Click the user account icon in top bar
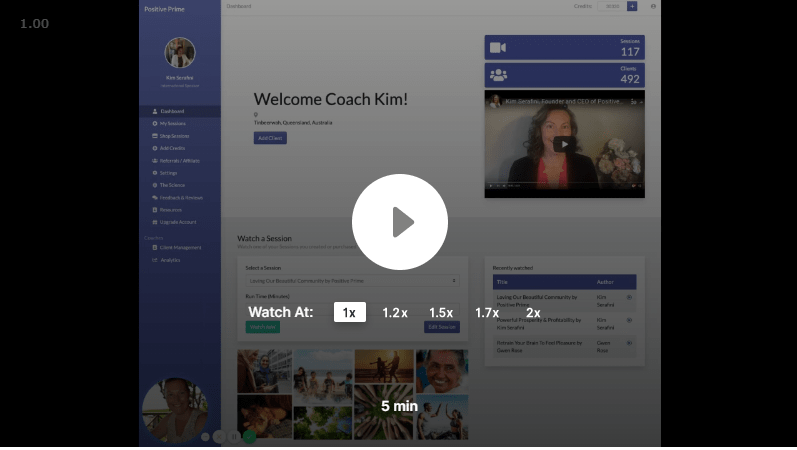797x450 pixels. click(x=653, y=6)
